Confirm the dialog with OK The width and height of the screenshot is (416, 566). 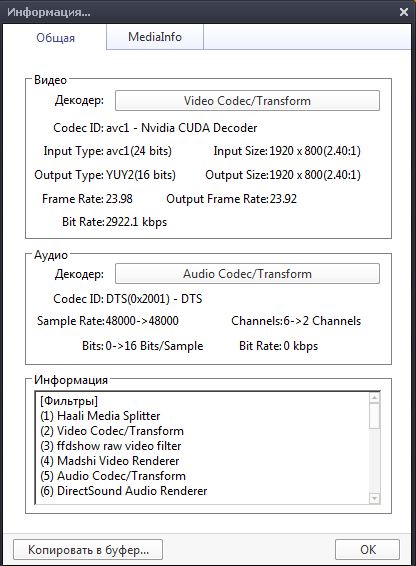[368, 550]
